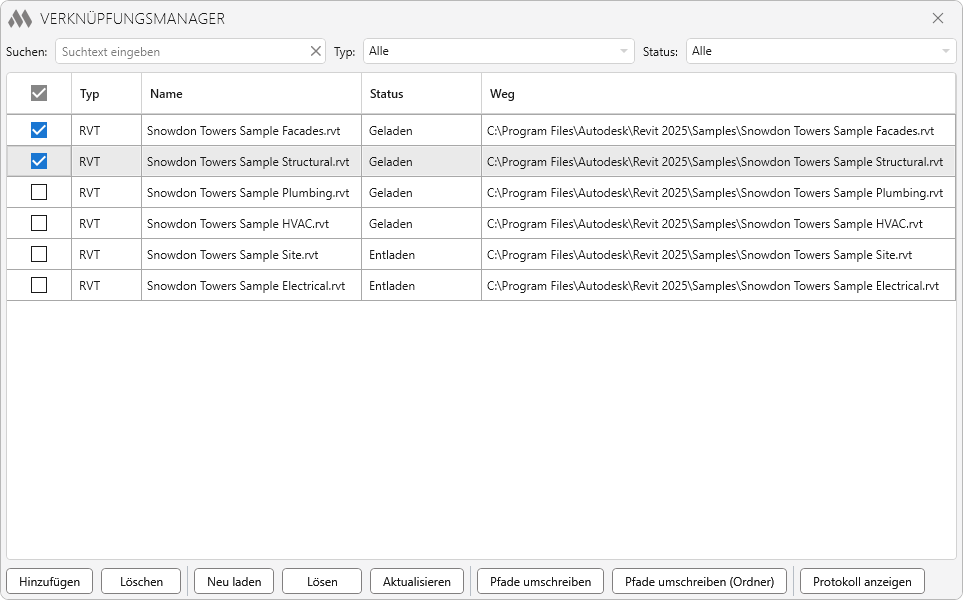Click the Hinzufügen button
Image resolution: width=963 pixels, height=600 pixels.
point(50,581)
